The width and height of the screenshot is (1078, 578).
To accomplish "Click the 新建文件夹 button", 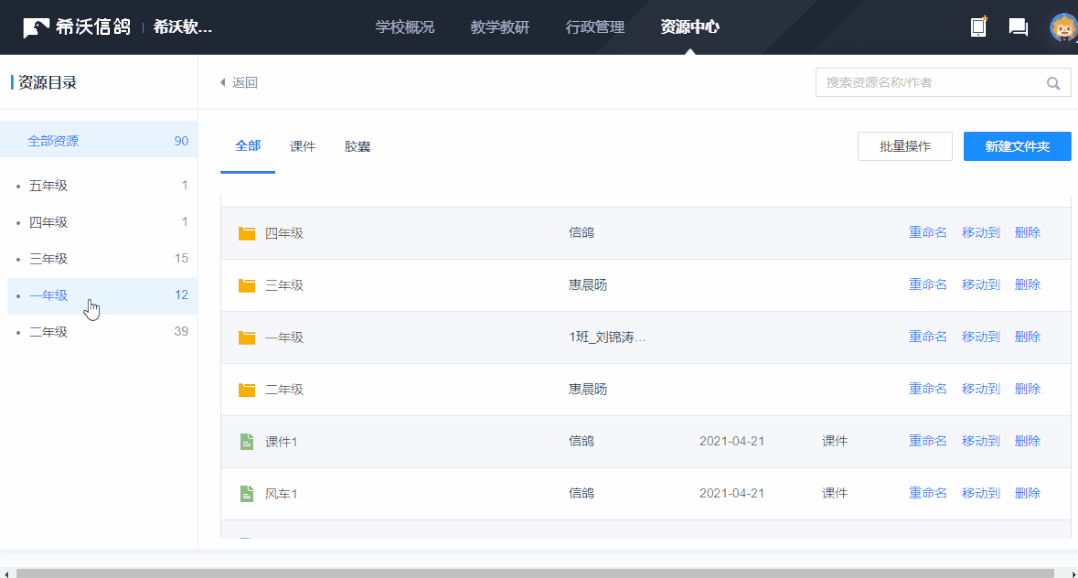I will tap(1016, 146).
